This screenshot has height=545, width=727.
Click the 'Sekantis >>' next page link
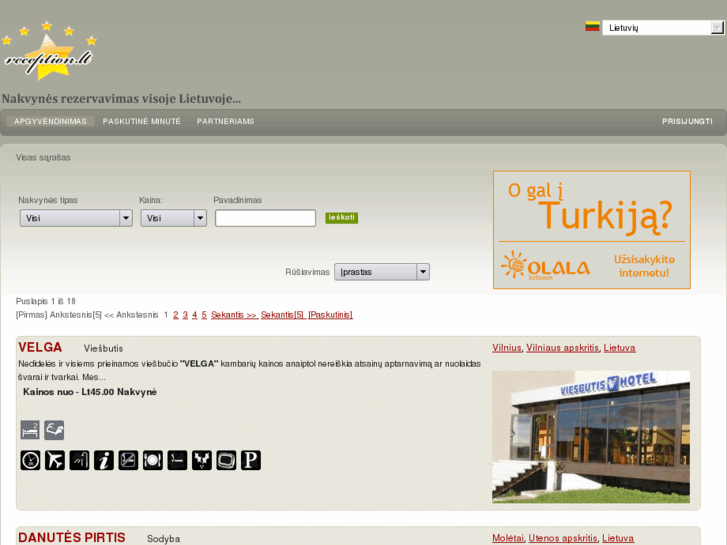(x=234, y=315)
